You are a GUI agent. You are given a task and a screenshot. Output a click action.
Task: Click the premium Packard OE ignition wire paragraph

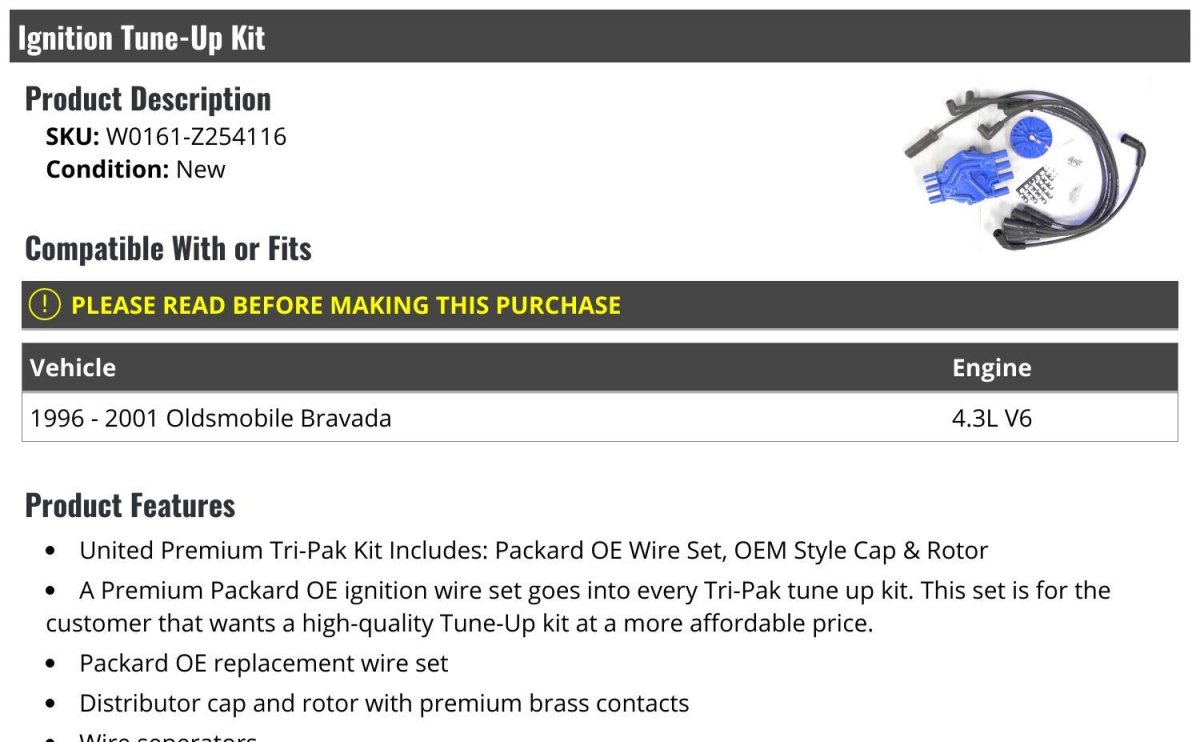[578, 607]
